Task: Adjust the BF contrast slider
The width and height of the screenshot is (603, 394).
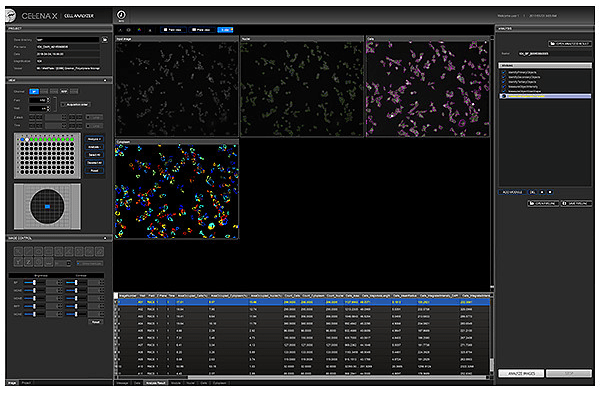Action: (76, 283)
